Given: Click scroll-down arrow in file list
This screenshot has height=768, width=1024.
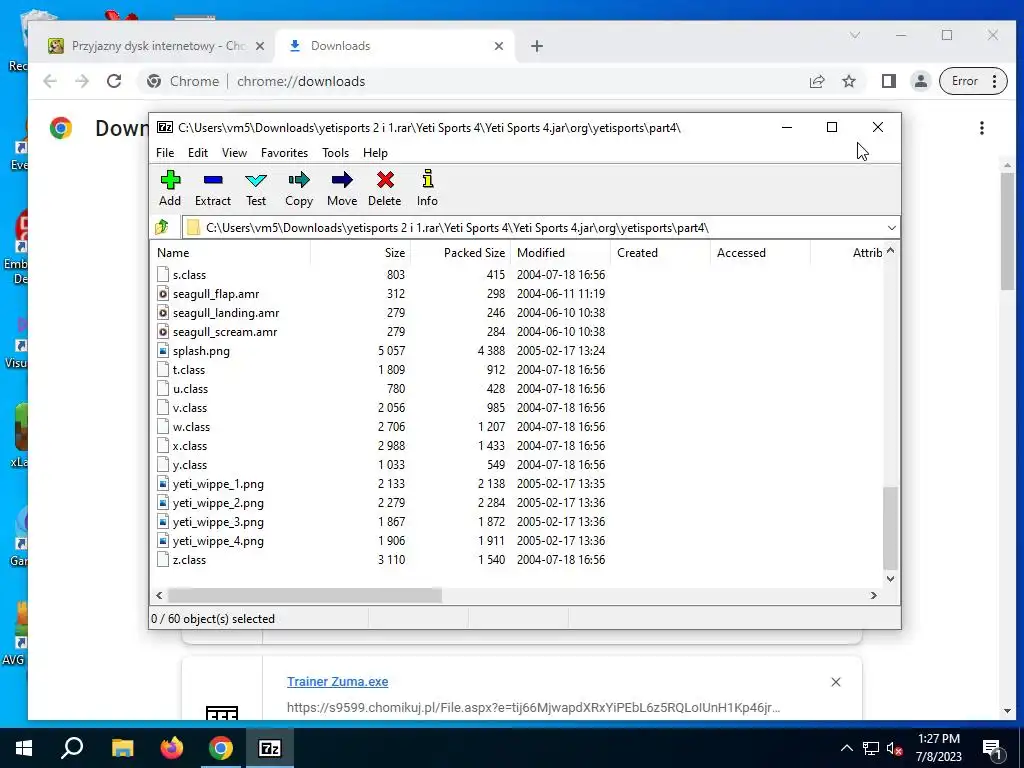Looking at the screenshot, I should (890, 579).
